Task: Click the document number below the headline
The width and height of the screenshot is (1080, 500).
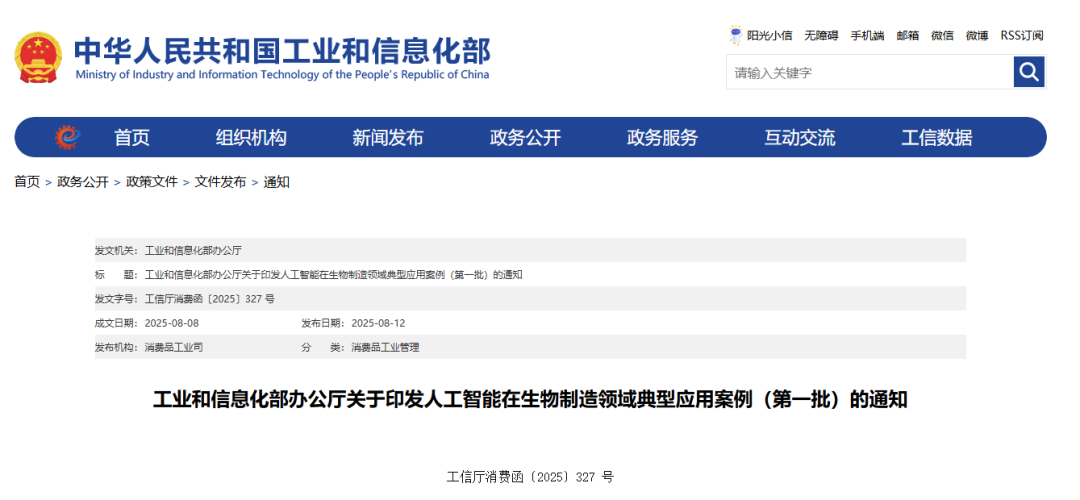Action: point(530,477)
